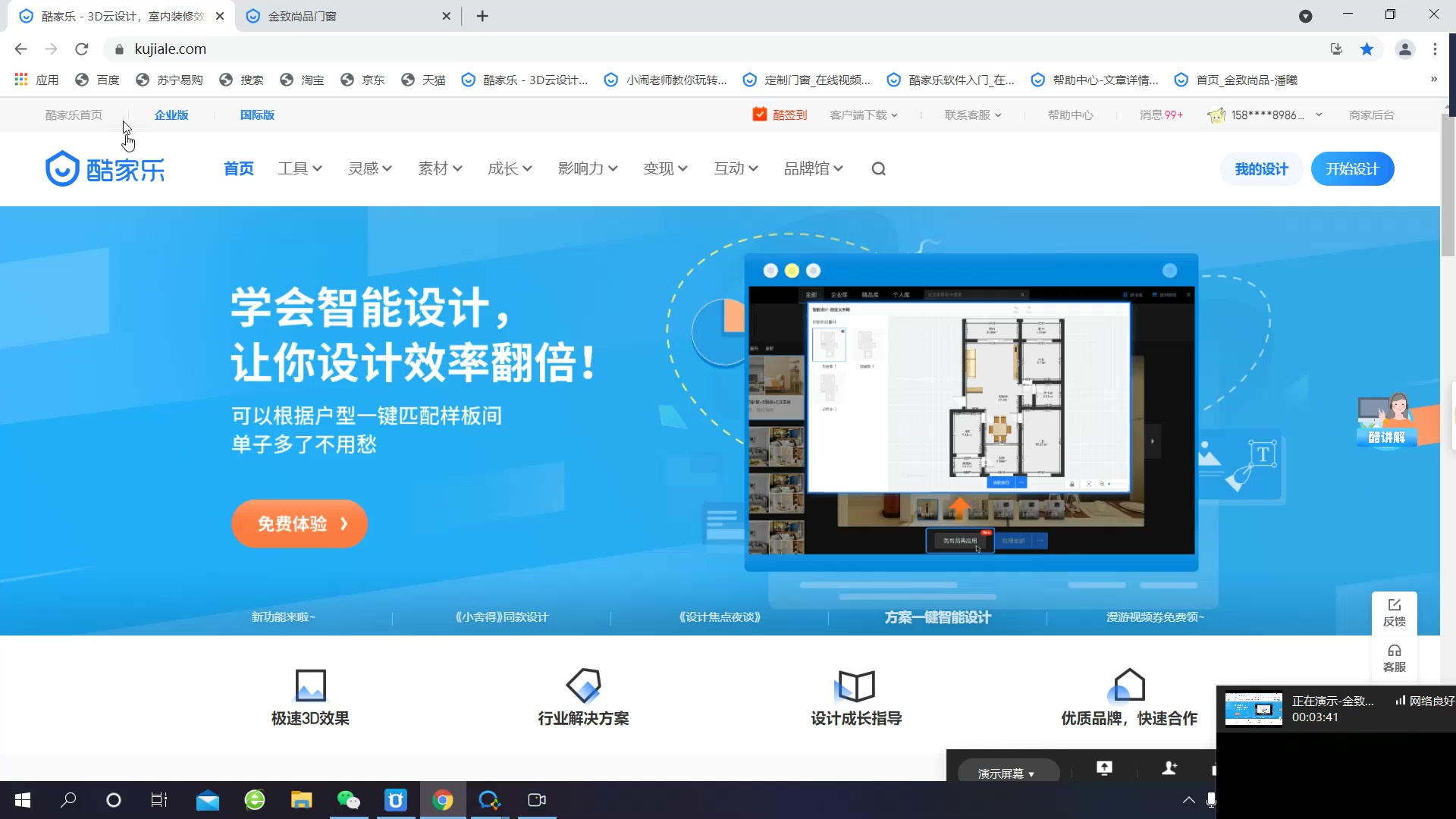Open the 国际版 link
The height and width of the screenshot is (819, 1456).
pyautogui.click(x=257, y=115)
